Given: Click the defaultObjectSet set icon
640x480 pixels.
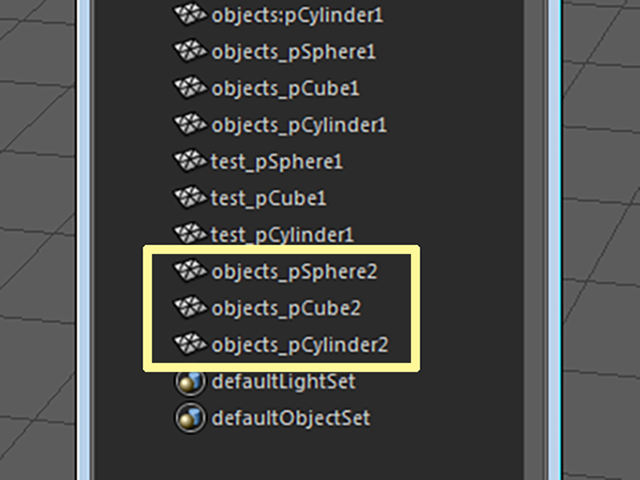Looking at the screenshot, I should click(x=190, y=418).
